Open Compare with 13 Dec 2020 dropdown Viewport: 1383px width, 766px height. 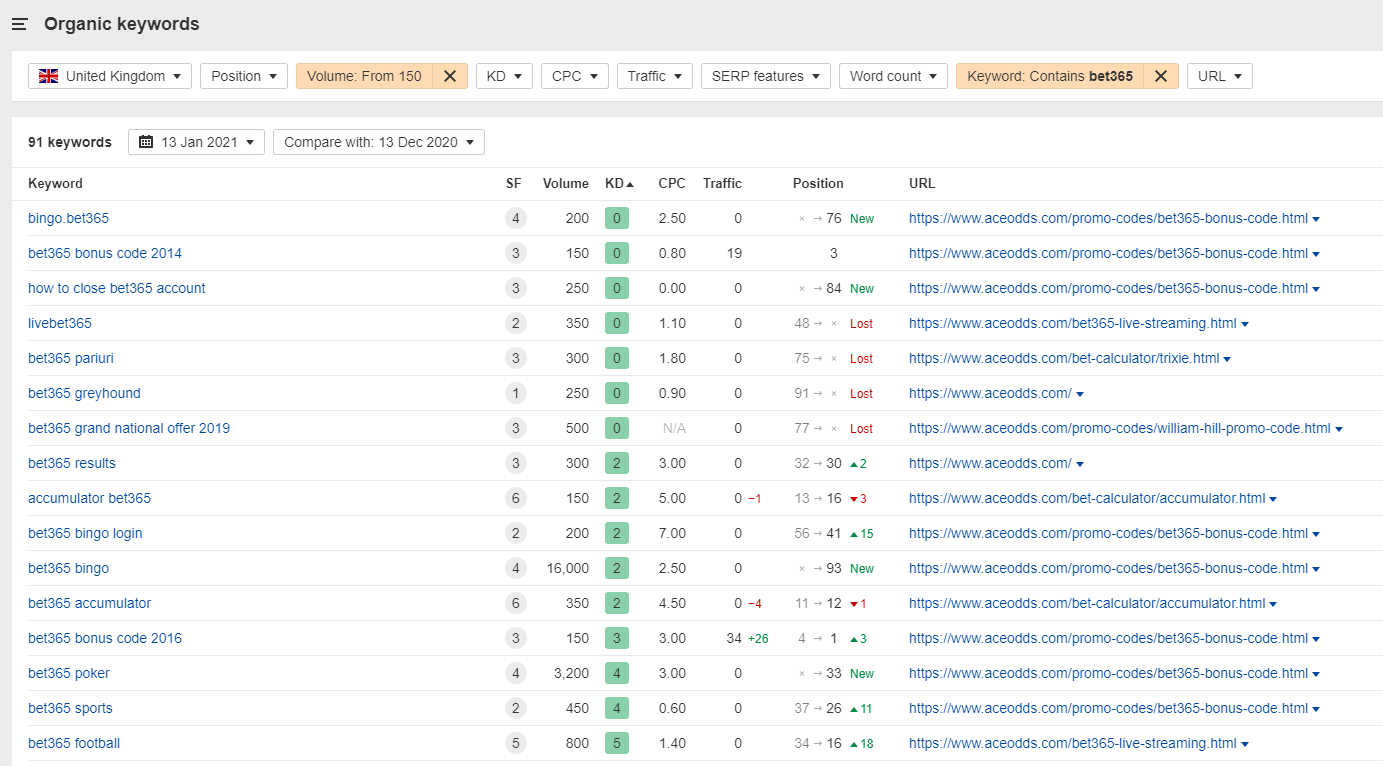[x=378, y=142]
